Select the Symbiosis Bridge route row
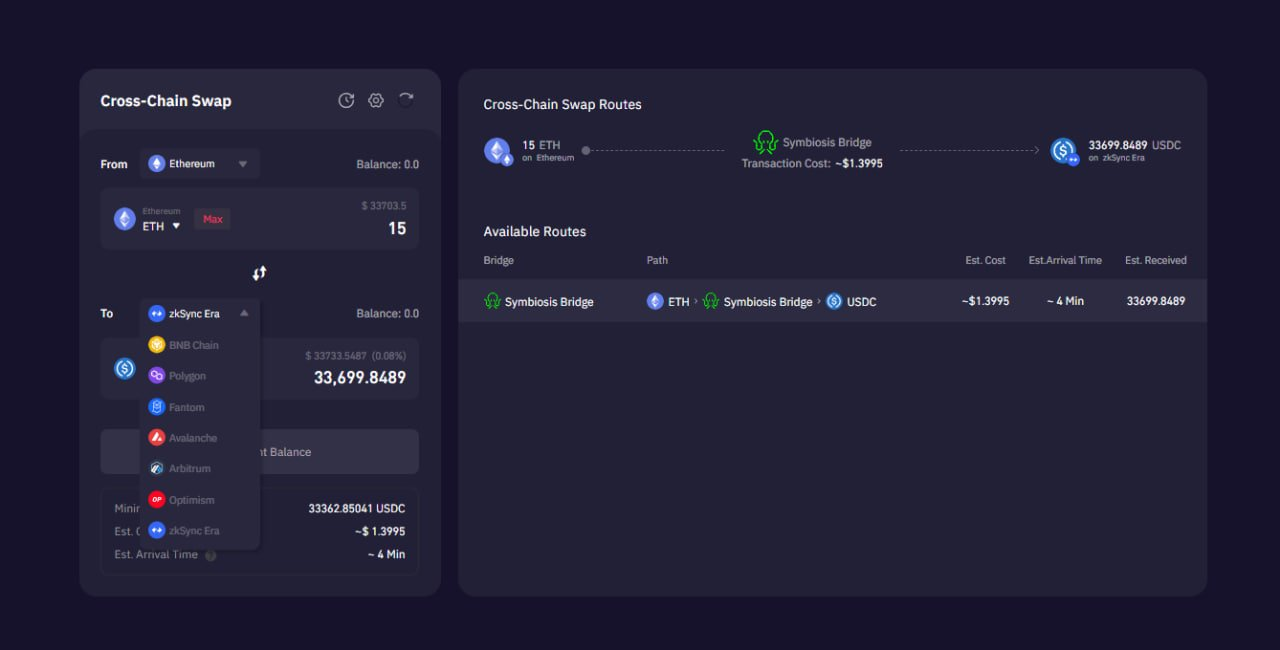Screen dimensions: 1280x650 (832, 301)
